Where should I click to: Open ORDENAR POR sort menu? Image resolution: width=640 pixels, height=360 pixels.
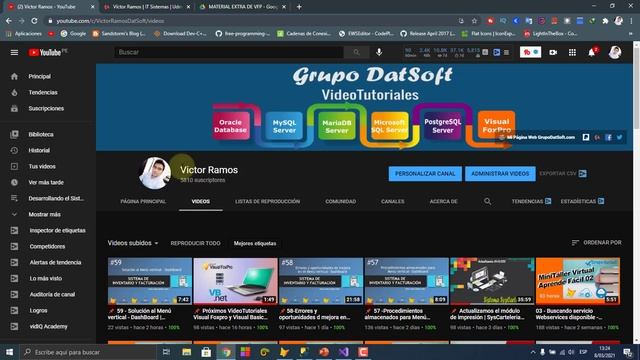click(x=596, y=242)
